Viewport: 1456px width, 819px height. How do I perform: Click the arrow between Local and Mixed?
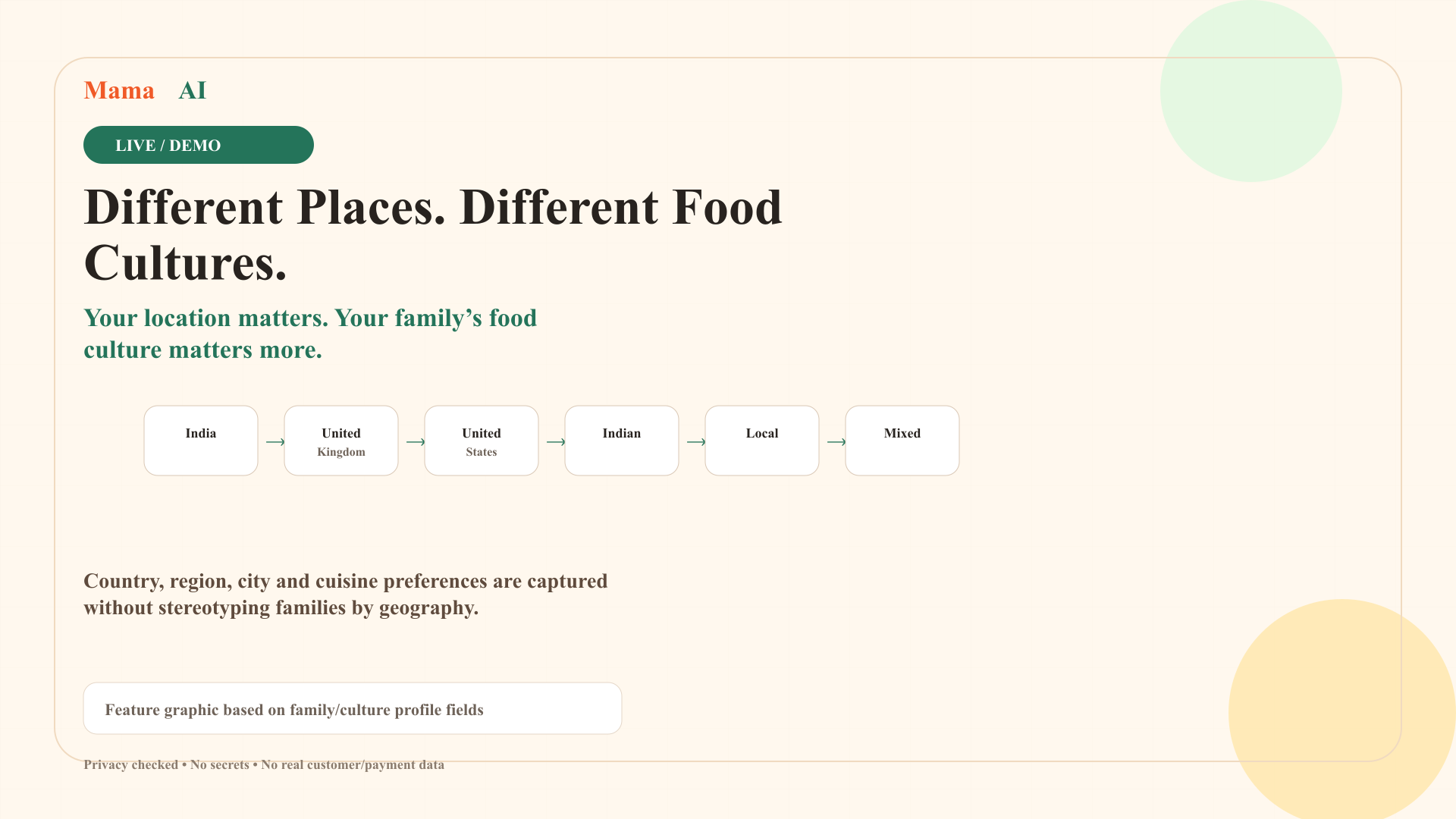coord(836,442)
